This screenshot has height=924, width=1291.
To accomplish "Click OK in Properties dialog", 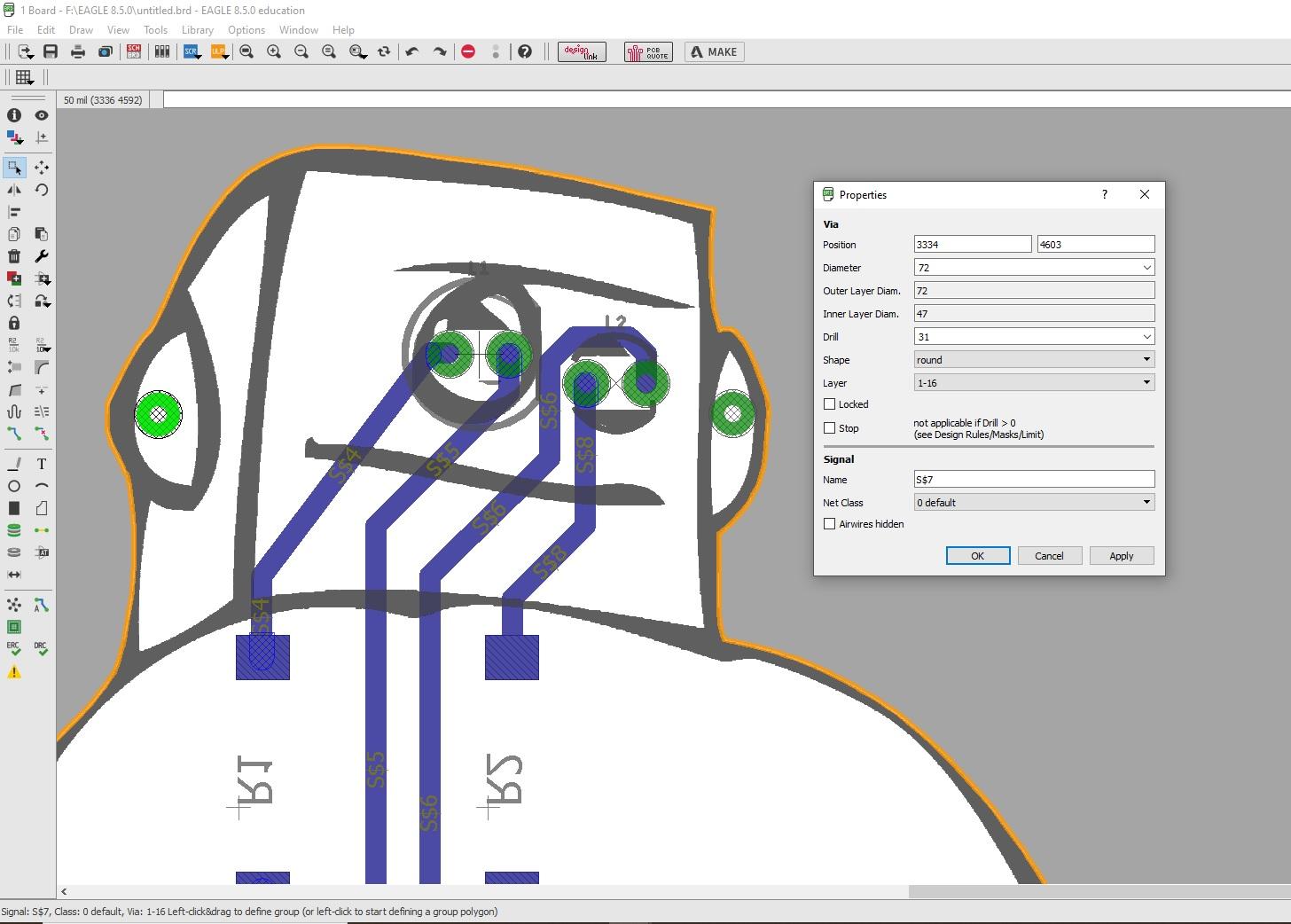I will [x=978, y=556].
